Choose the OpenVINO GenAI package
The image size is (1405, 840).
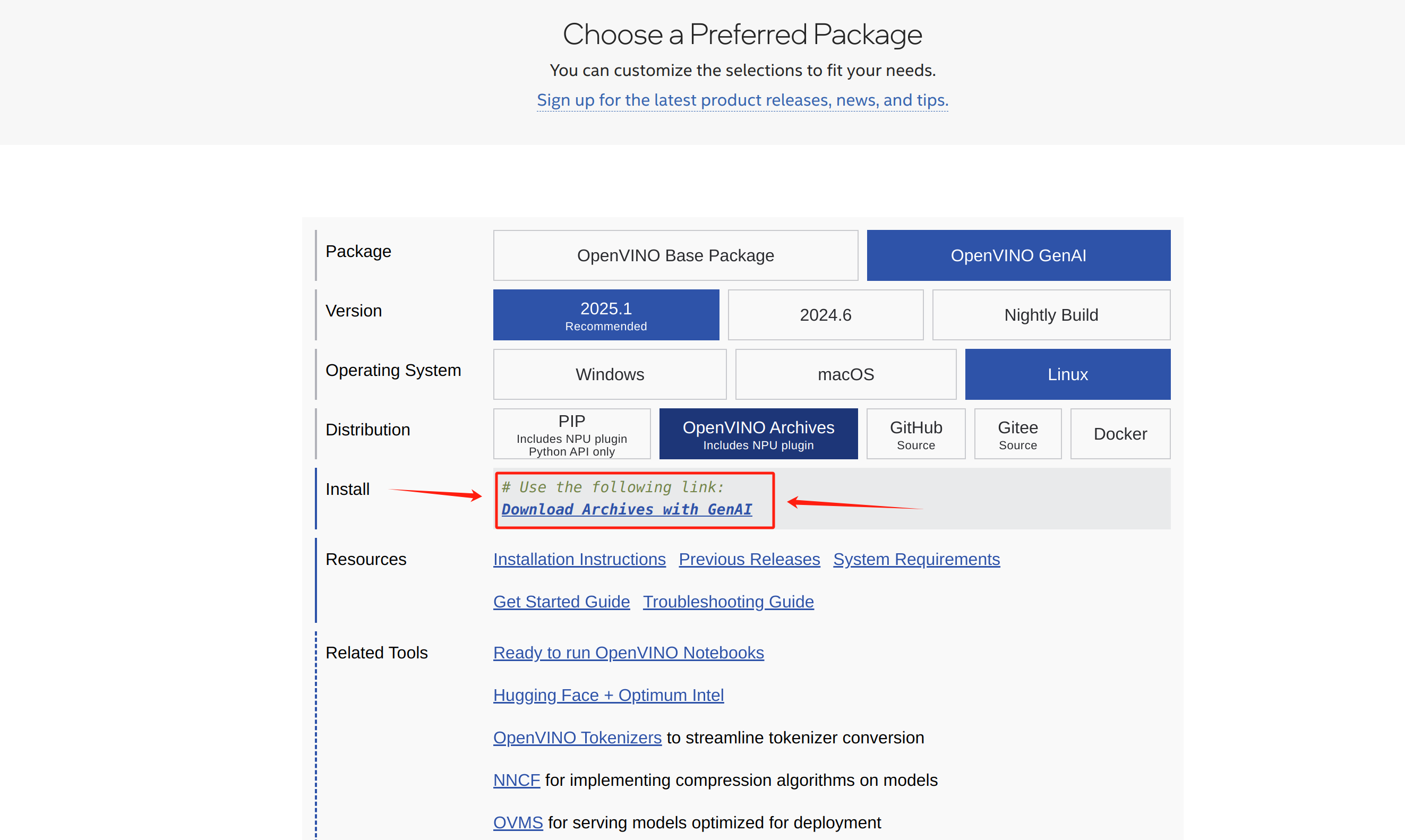(1018, 255)
